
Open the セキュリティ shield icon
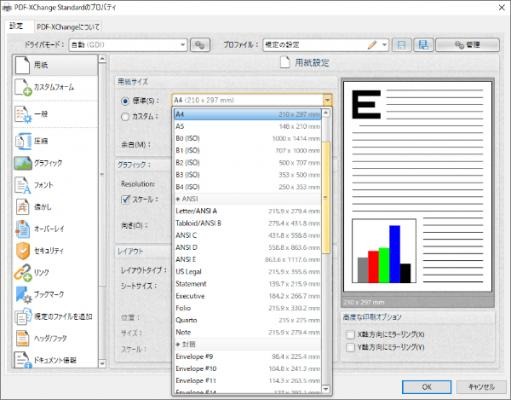(x=23, y=251)
